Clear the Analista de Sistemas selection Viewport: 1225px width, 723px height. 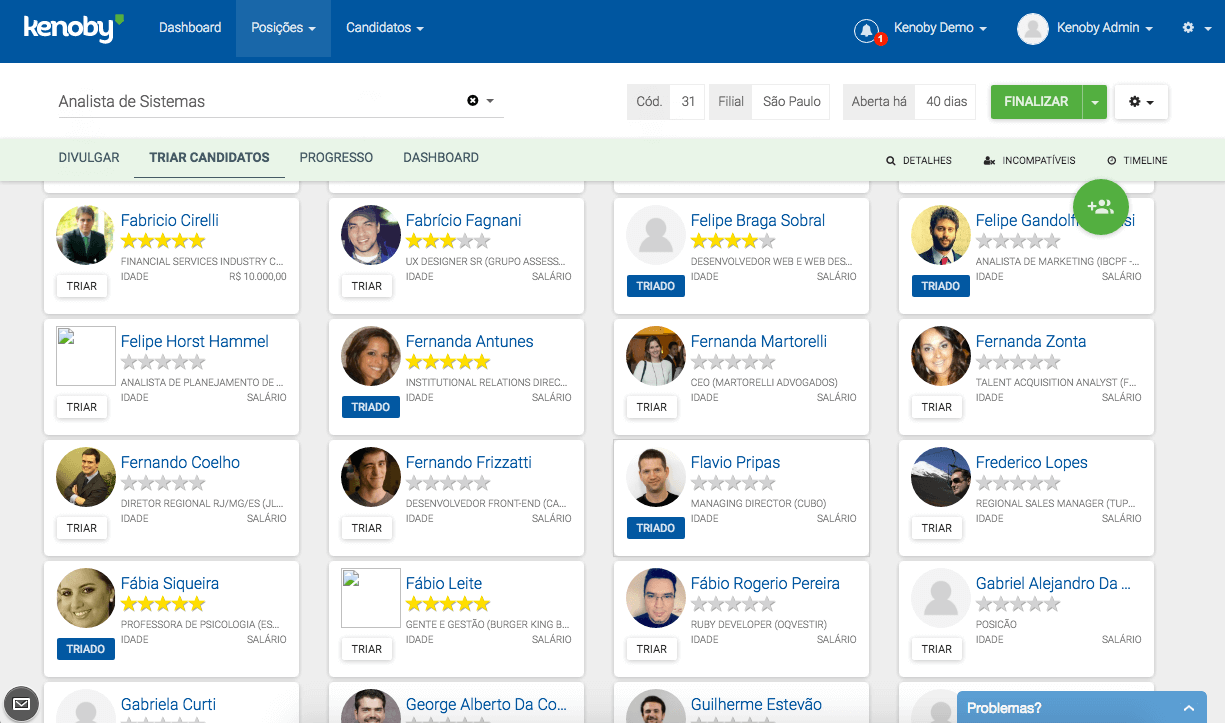[473, 101]
